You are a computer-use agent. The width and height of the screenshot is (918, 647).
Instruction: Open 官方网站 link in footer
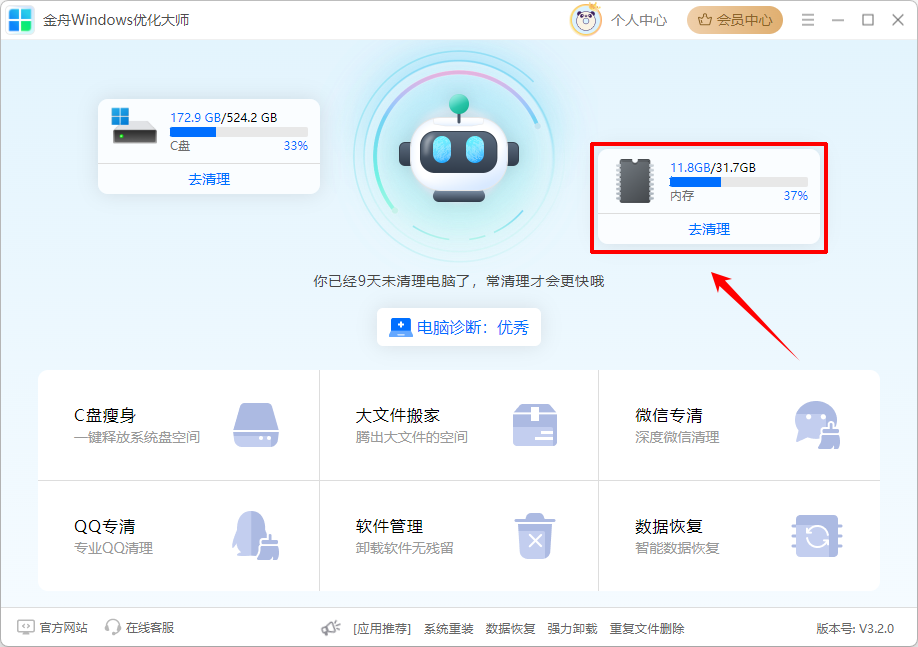pyautogui.click(x=63, y=628)
